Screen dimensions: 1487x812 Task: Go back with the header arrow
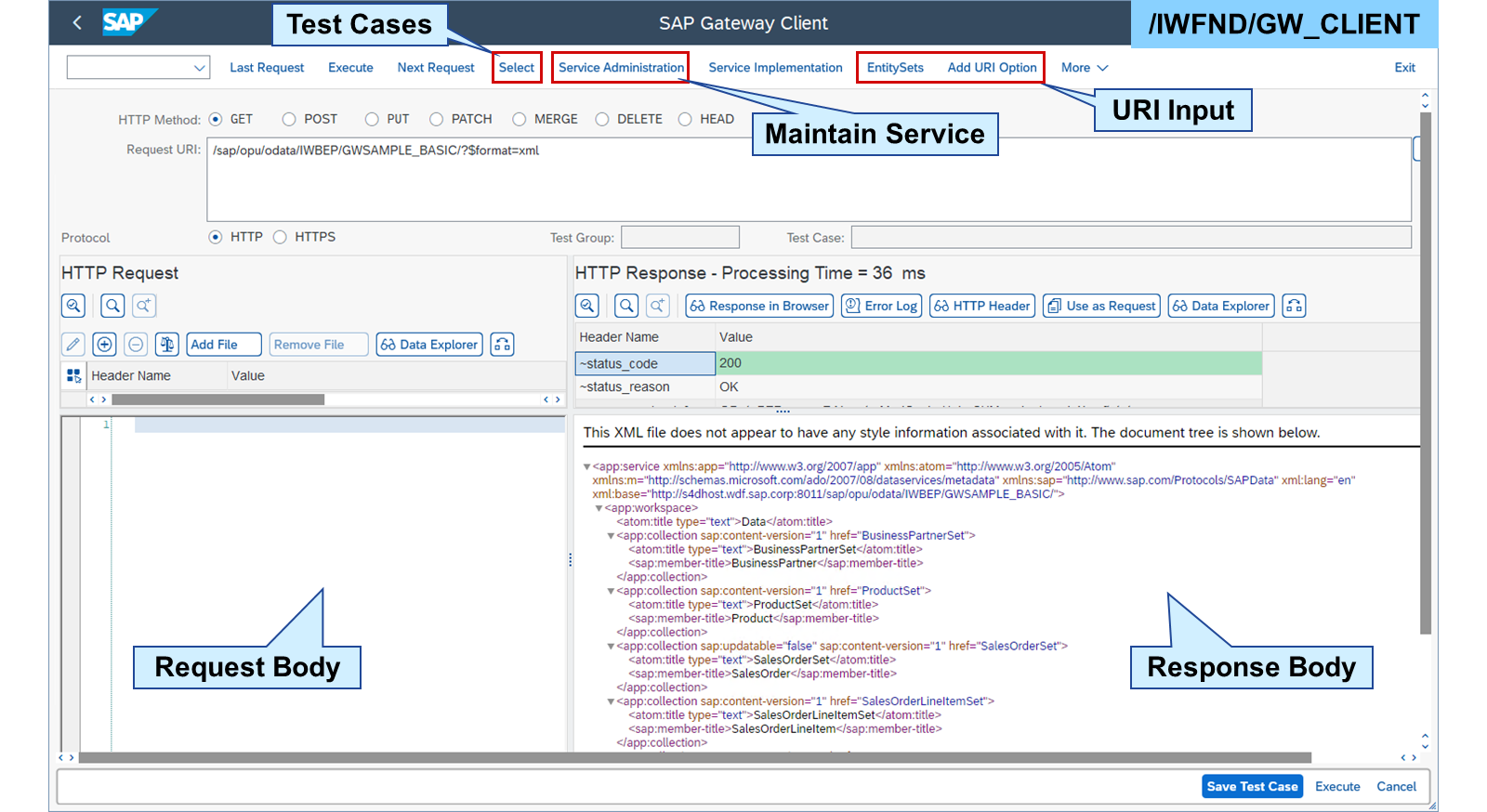pyautogui.click(x=77, y=22)
